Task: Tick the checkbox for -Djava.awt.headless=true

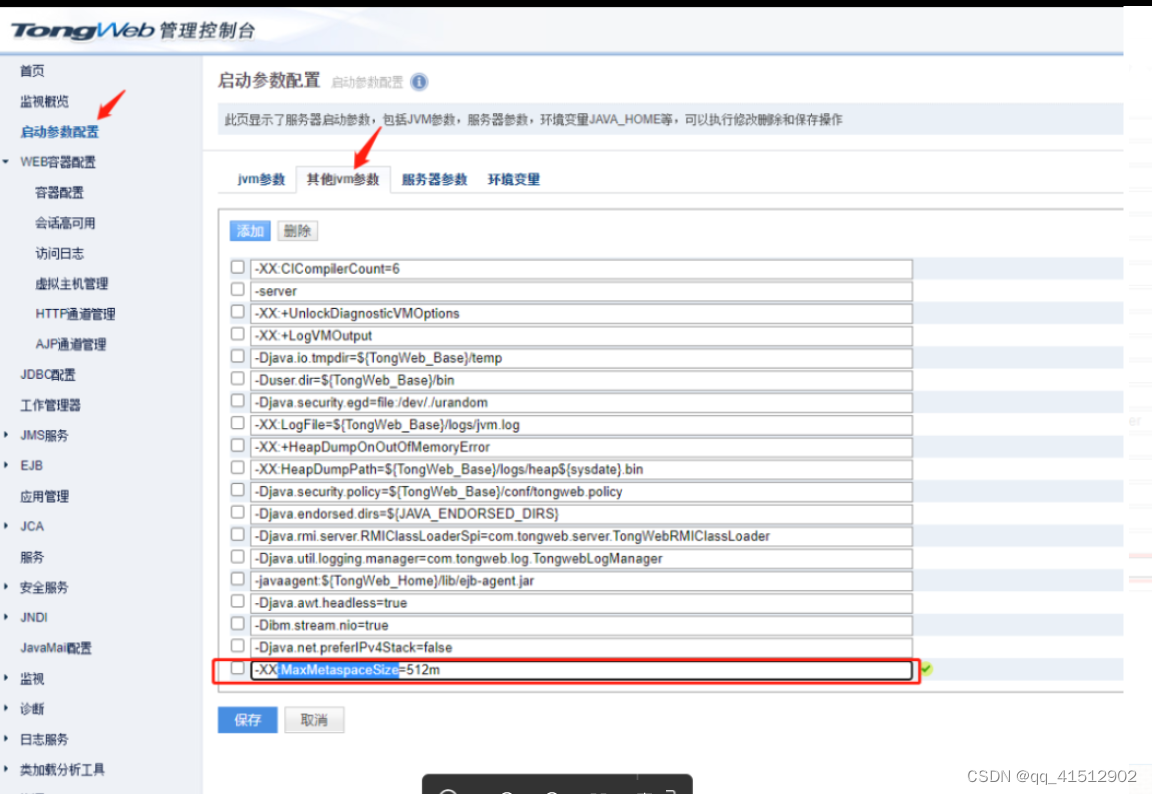Action: pyautogui.click(x=237, y=601)
